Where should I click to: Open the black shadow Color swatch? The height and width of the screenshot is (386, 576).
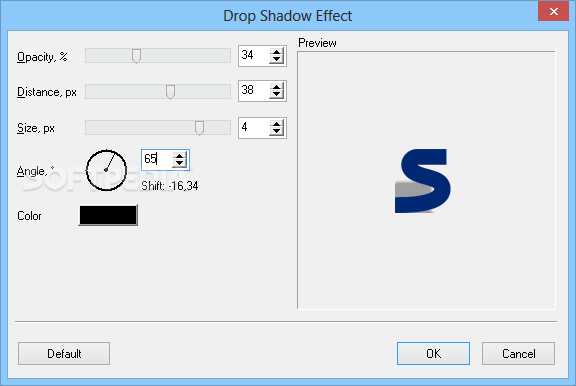tap(108, 215)
